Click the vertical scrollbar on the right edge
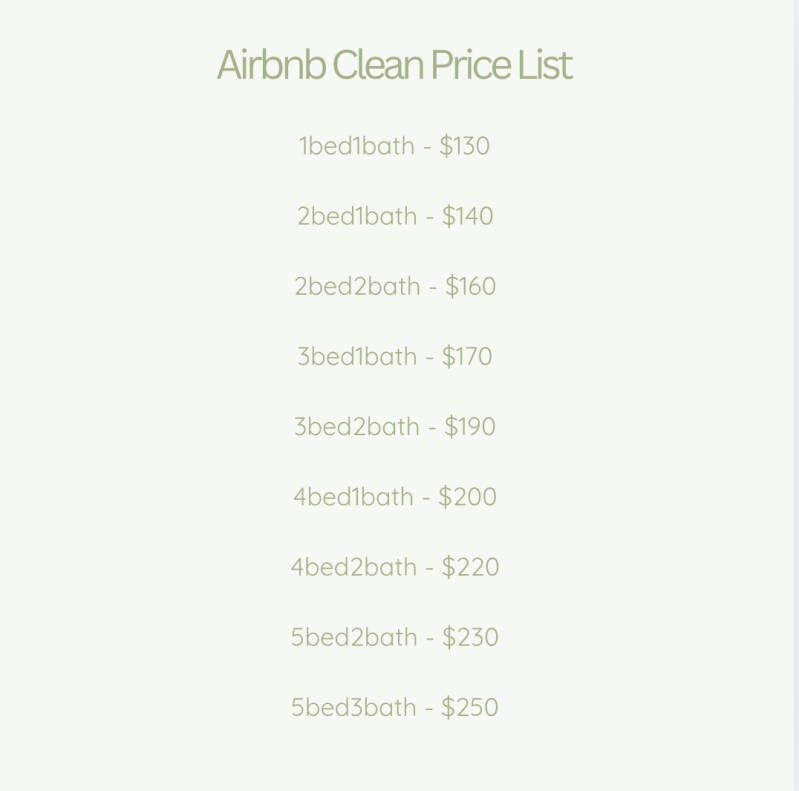 [x=796, y=395]
